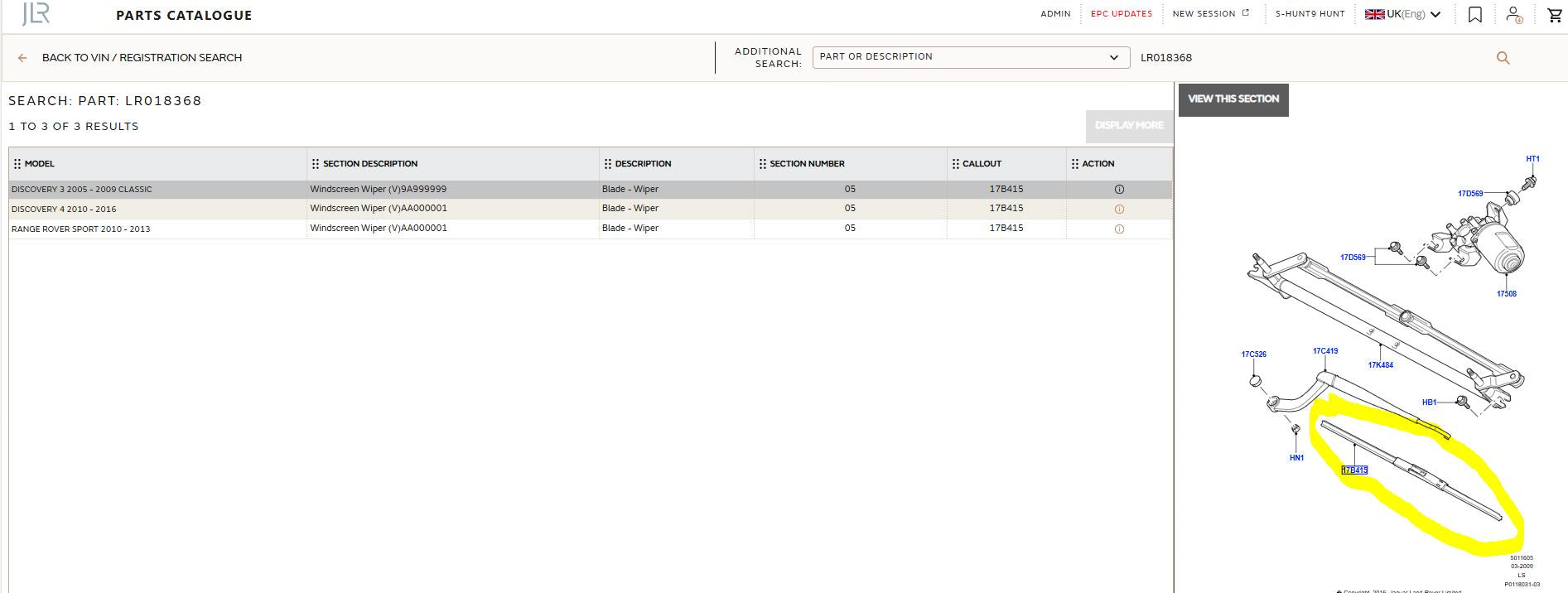Click the Description column drag handle
The width and height of the screenshot is (1568, 593).
(x=608, y=164)
